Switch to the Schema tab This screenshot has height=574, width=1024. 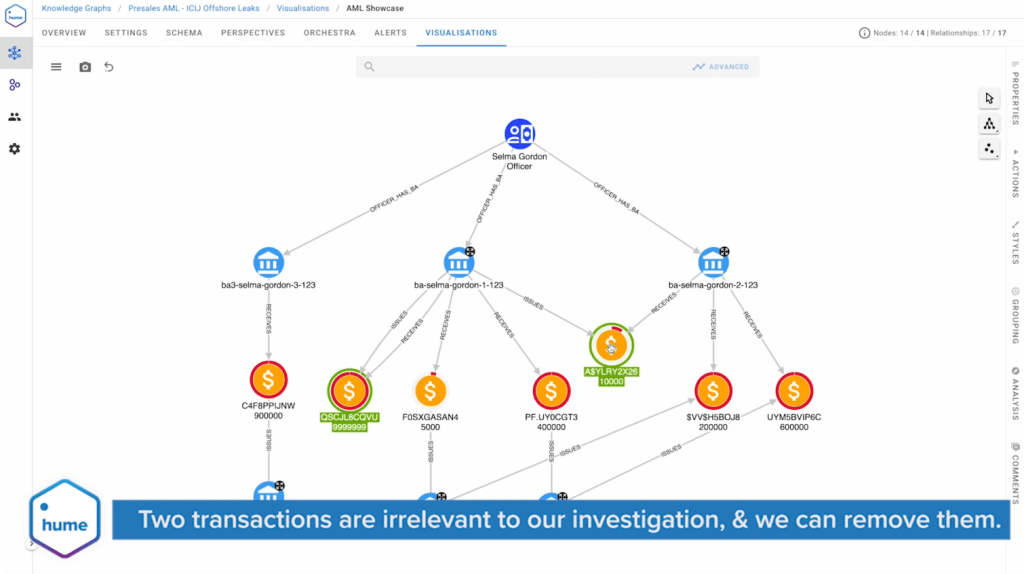click(x=184, y=33)
